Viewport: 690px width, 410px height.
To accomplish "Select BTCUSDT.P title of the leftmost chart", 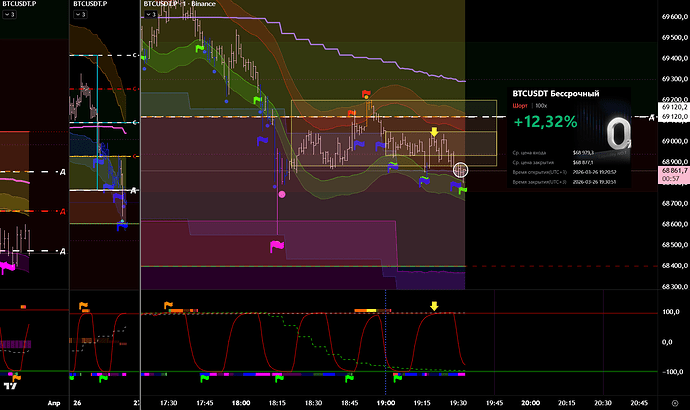I will (x=20, y=5).
